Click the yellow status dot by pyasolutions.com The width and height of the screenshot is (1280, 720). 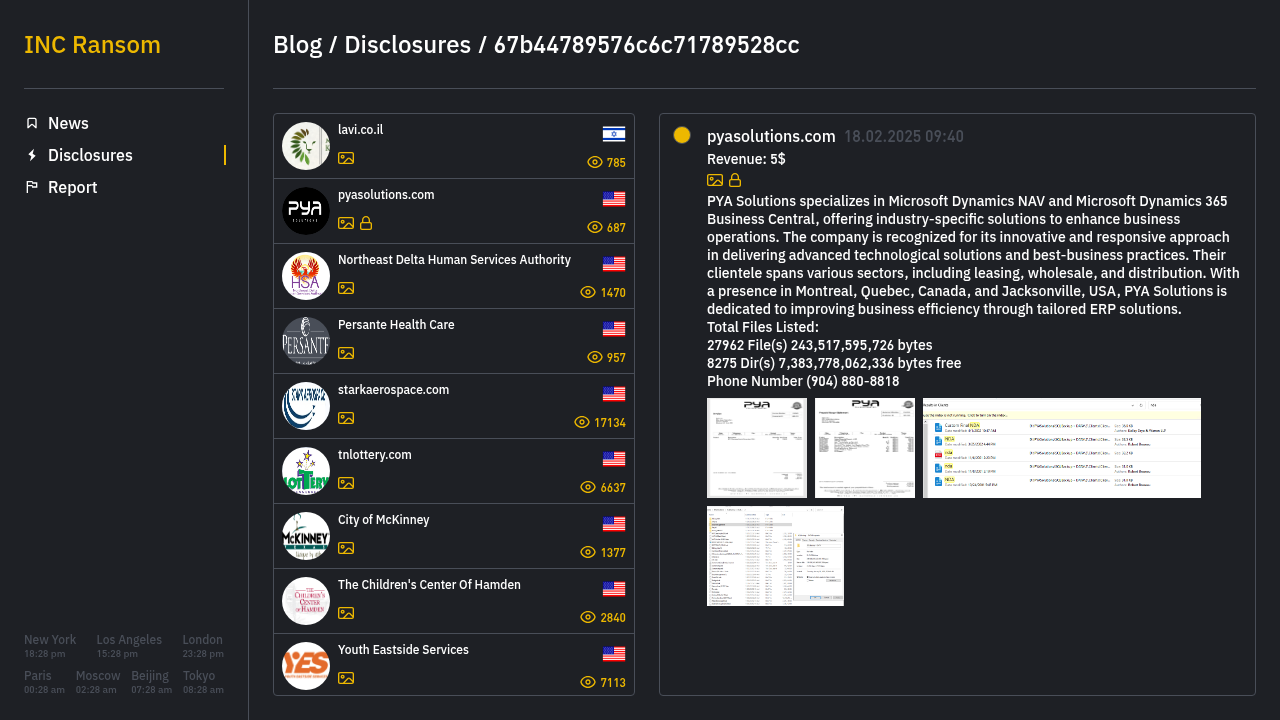[x=682, y=135]
